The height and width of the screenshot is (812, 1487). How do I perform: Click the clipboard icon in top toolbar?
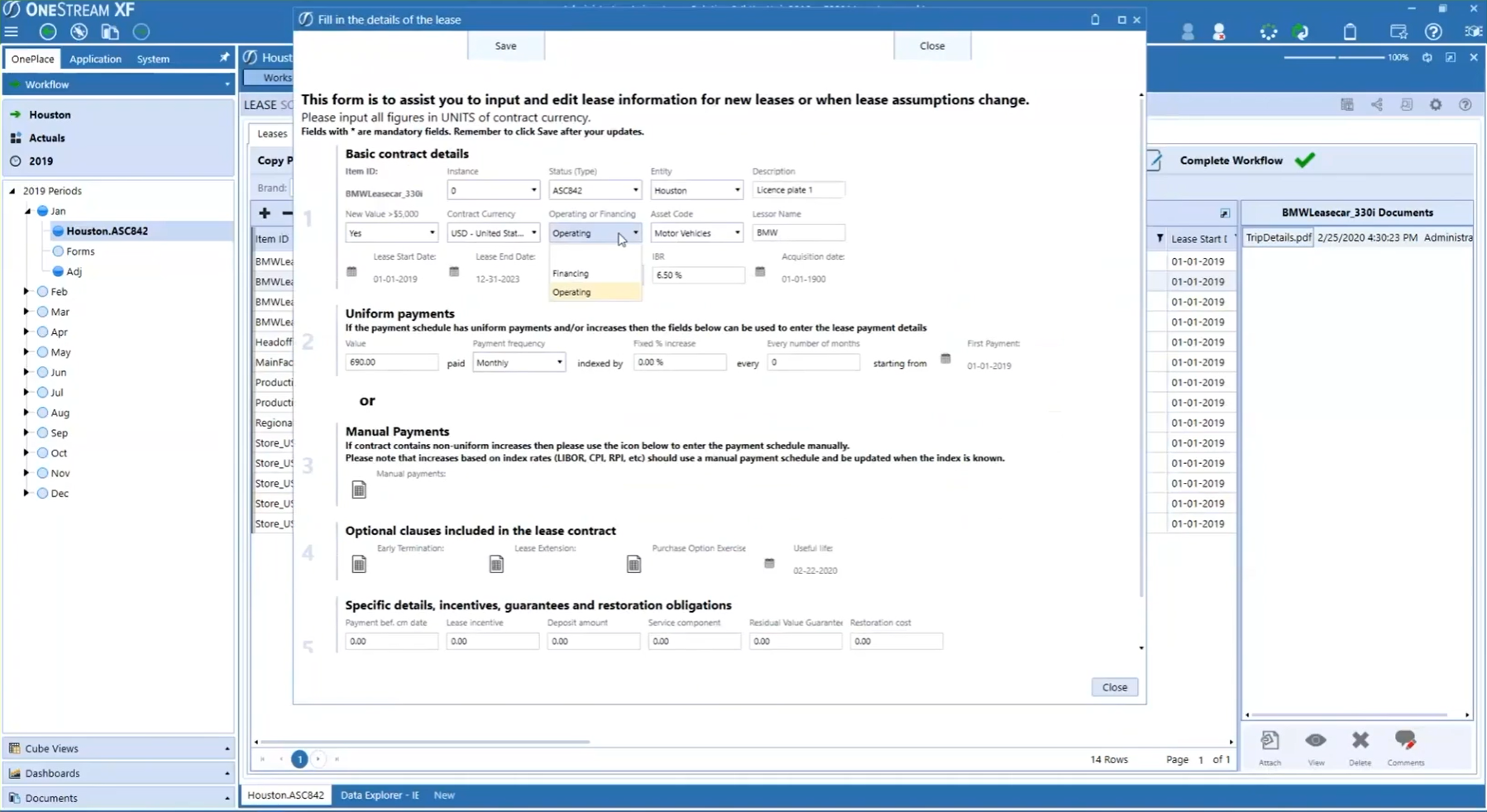pos(1350,32)
